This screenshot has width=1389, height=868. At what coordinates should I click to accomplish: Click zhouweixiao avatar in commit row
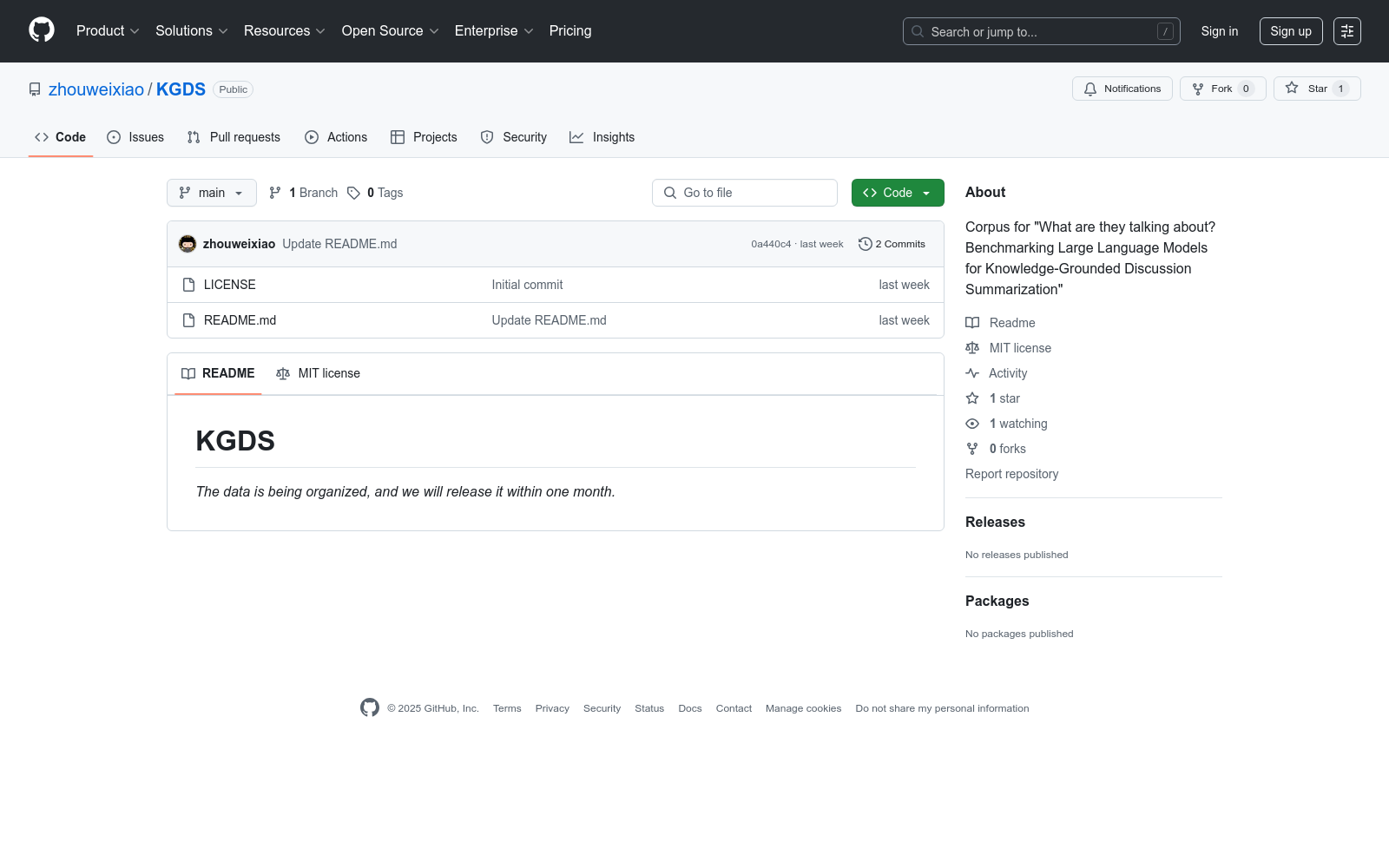click(188, 244)
